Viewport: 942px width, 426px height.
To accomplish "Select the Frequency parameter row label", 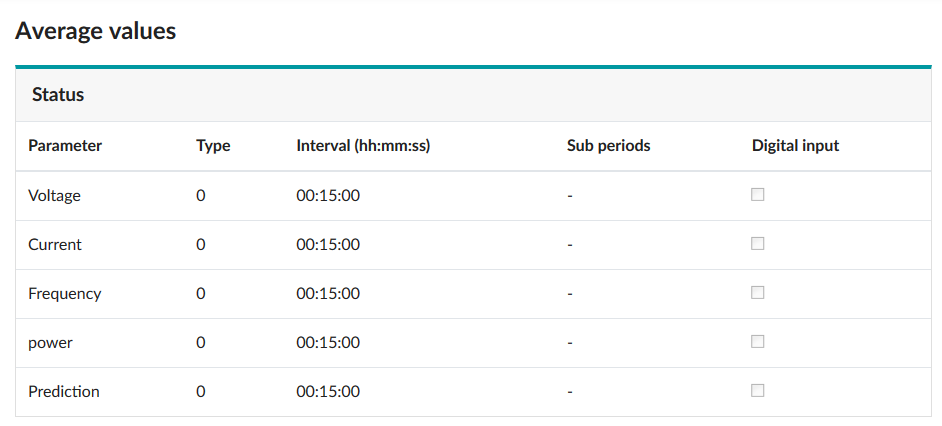I will coord(64,294).
